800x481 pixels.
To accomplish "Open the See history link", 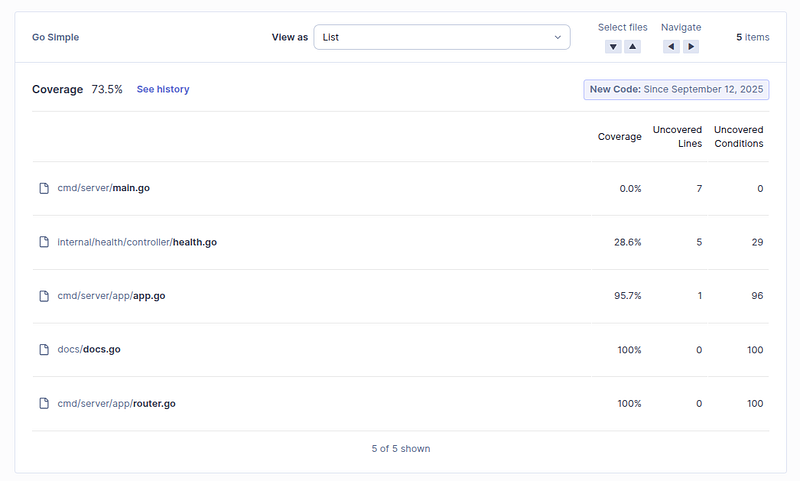I will point(163,89).
